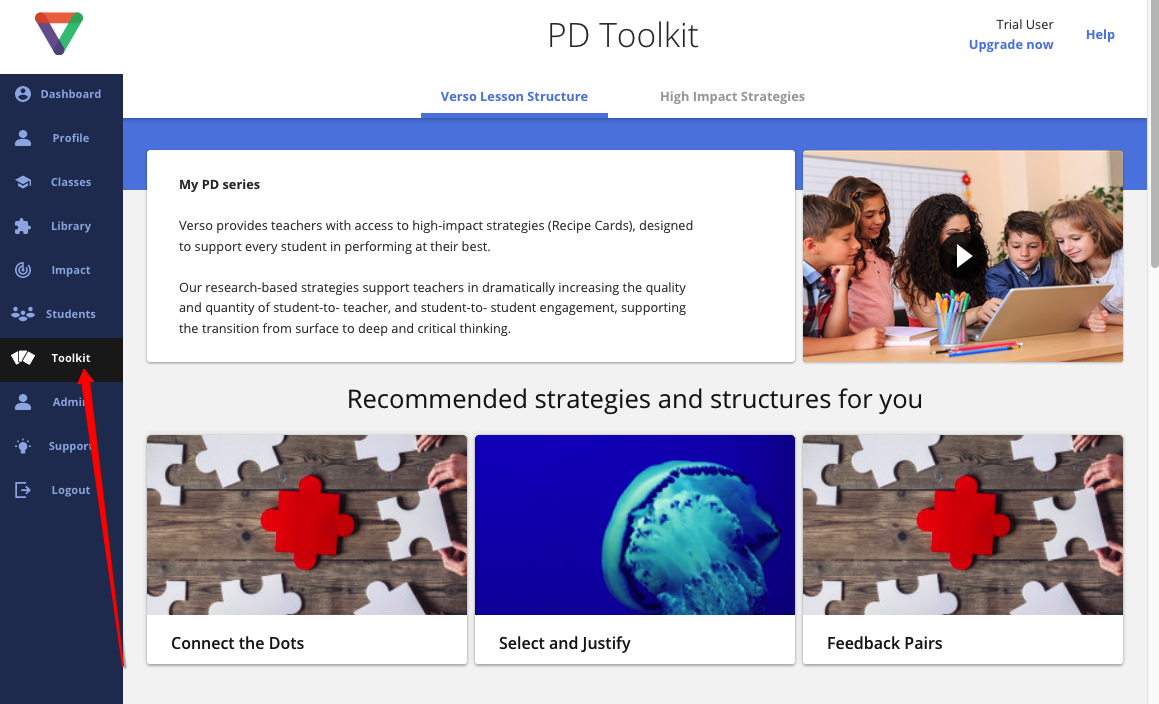The image size is (1159, 704).
Task: Click the Profile person icon
Action: click(23, 138)
